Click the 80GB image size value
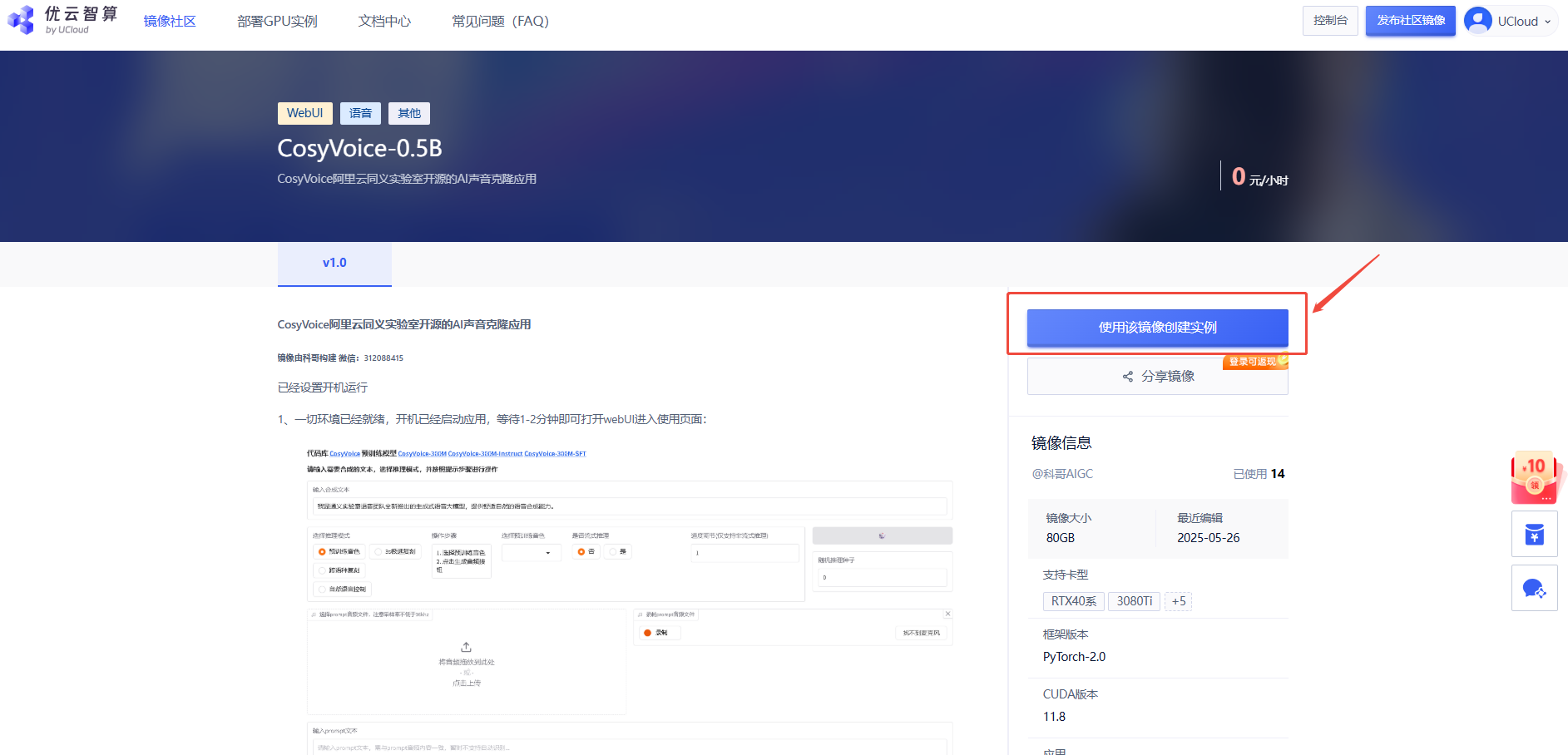Image resolution: width=1568 pixels, height=755 pixels. 1061,538
